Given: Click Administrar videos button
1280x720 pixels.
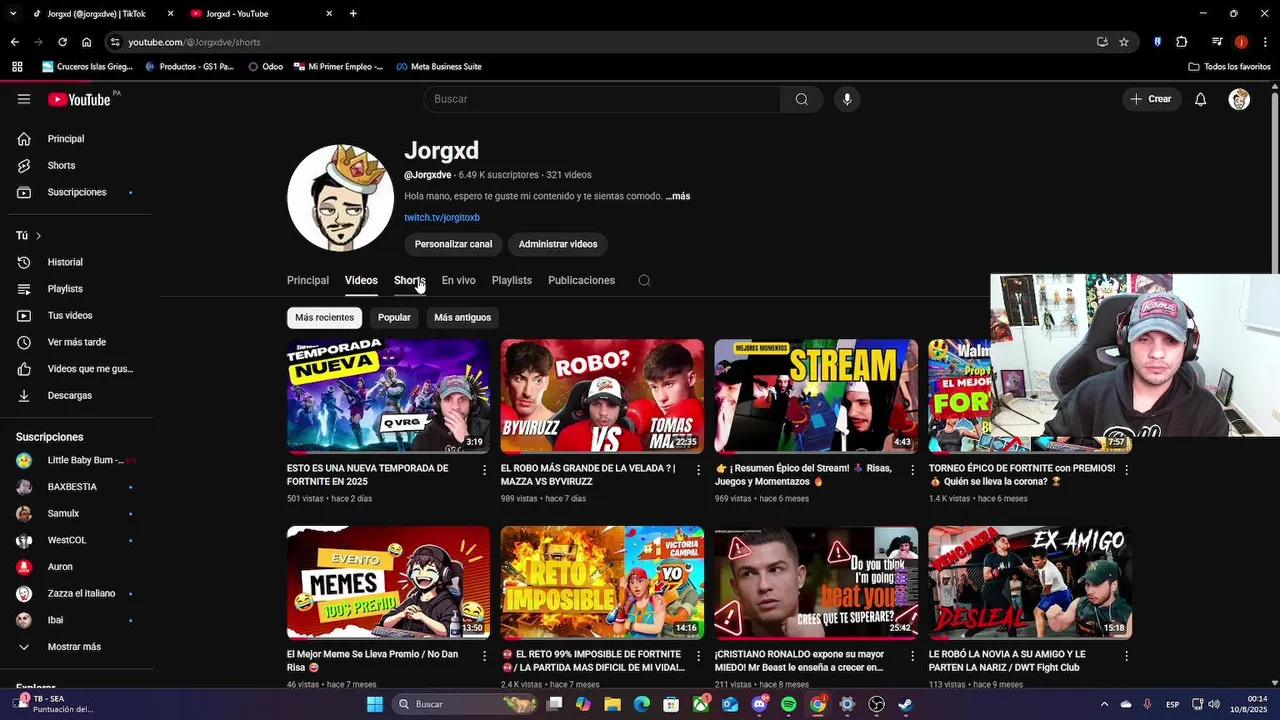Looking at the screenshot, I should 558,244.
